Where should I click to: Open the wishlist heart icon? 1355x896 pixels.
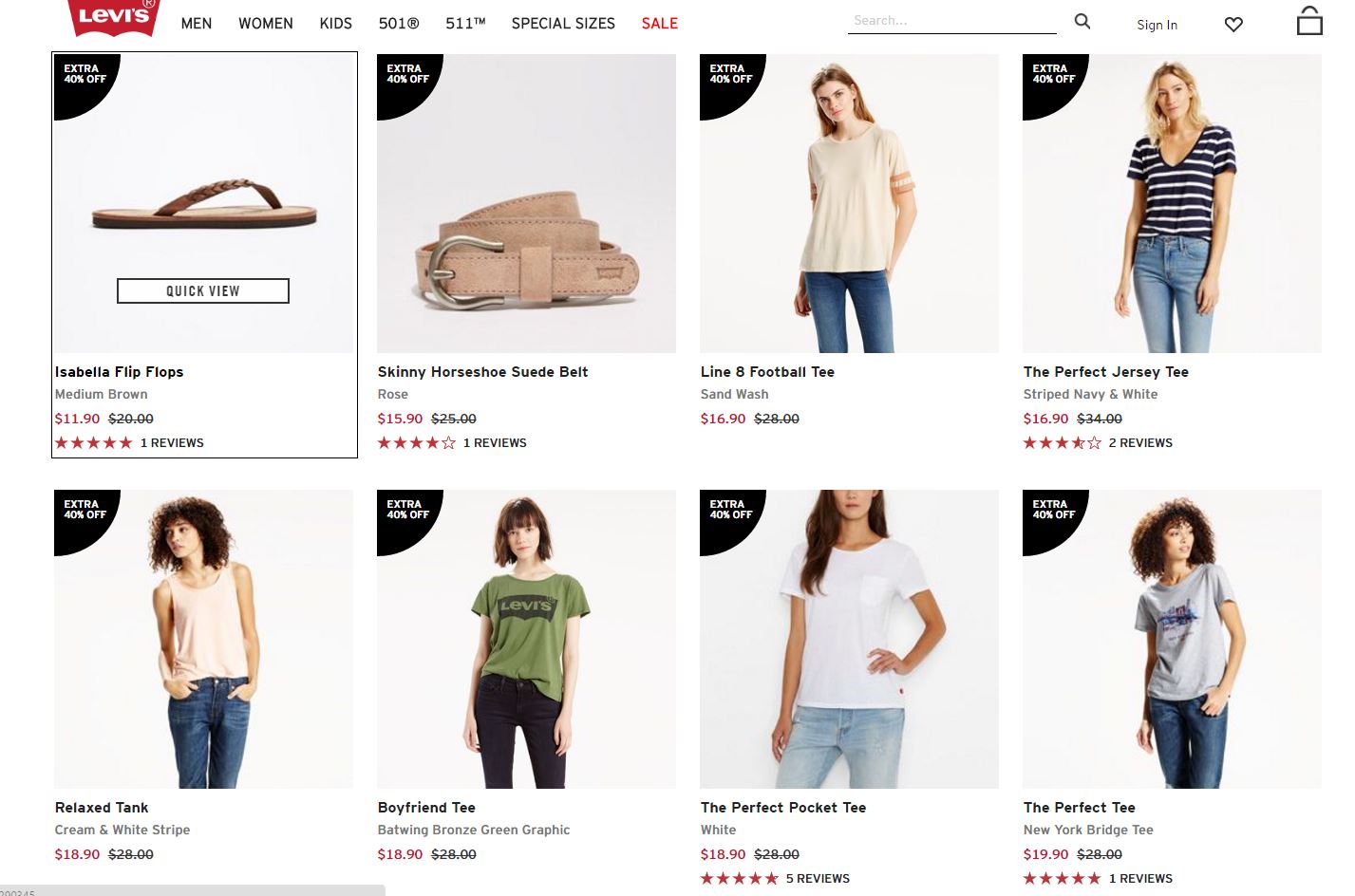[x=1233, y=25]
